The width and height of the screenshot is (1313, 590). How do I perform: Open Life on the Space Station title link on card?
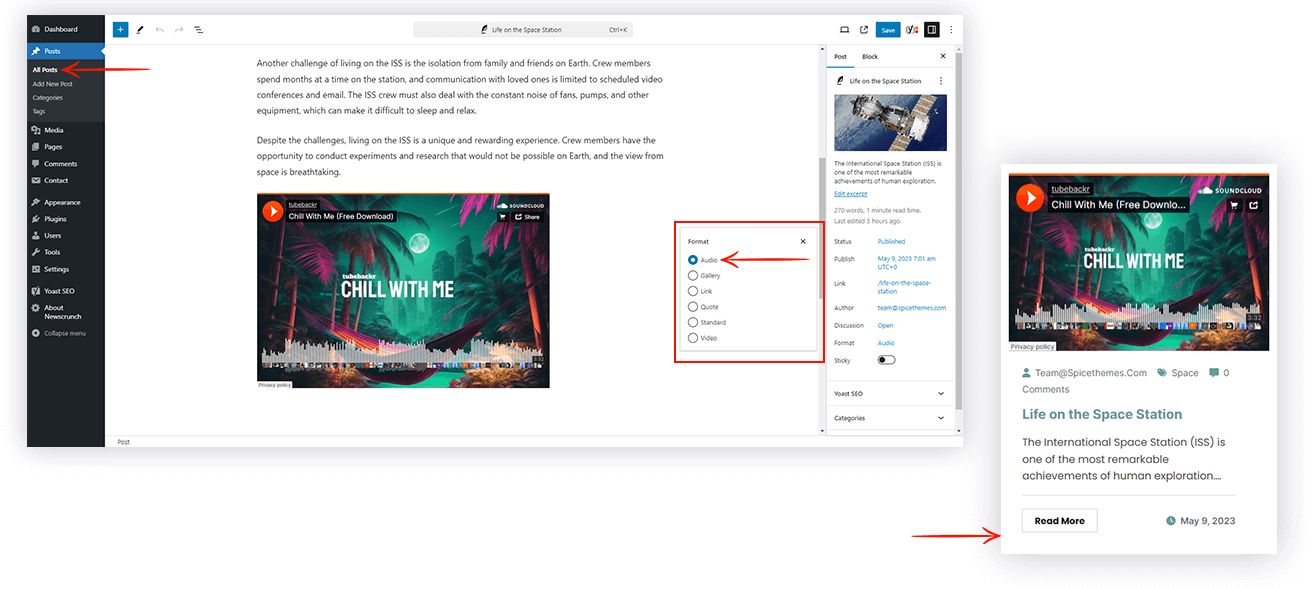pos(1102,414)
